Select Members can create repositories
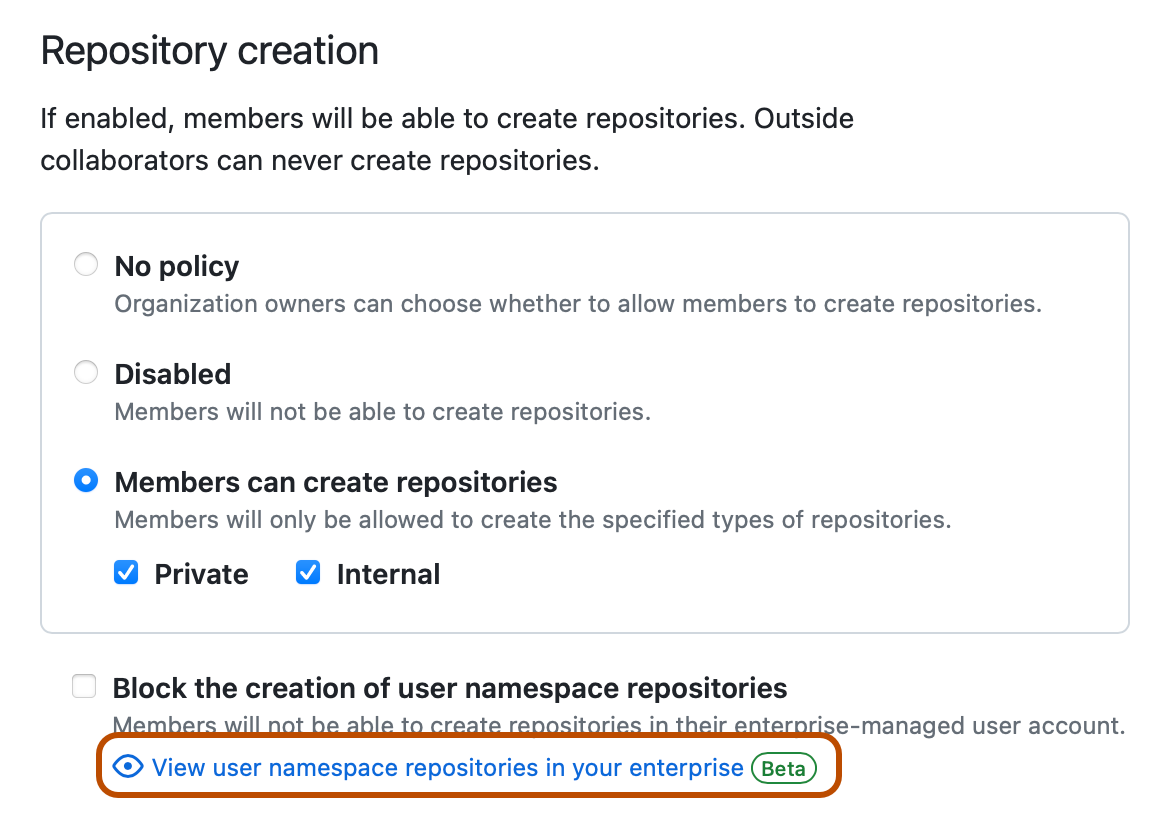Screen dimensions: 1158x828 (86, 480)
